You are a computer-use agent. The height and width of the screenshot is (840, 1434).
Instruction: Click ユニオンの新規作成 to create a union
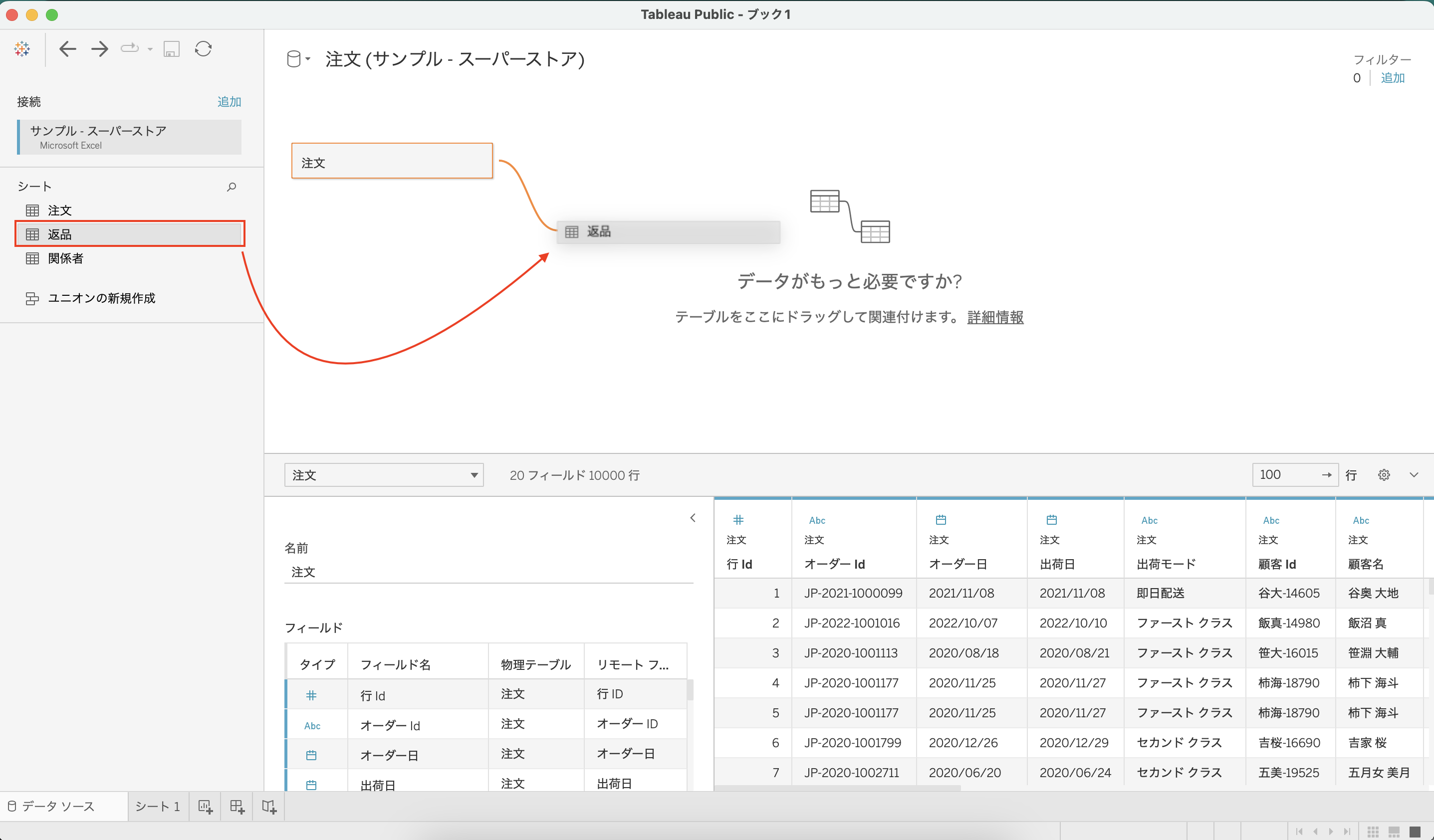coord(101,298)
